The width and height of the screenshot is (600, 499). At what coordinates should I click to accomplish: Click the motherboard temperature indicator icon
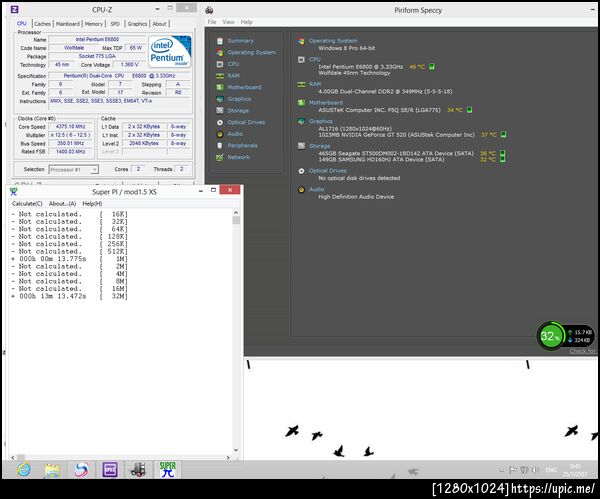(470, 110)
